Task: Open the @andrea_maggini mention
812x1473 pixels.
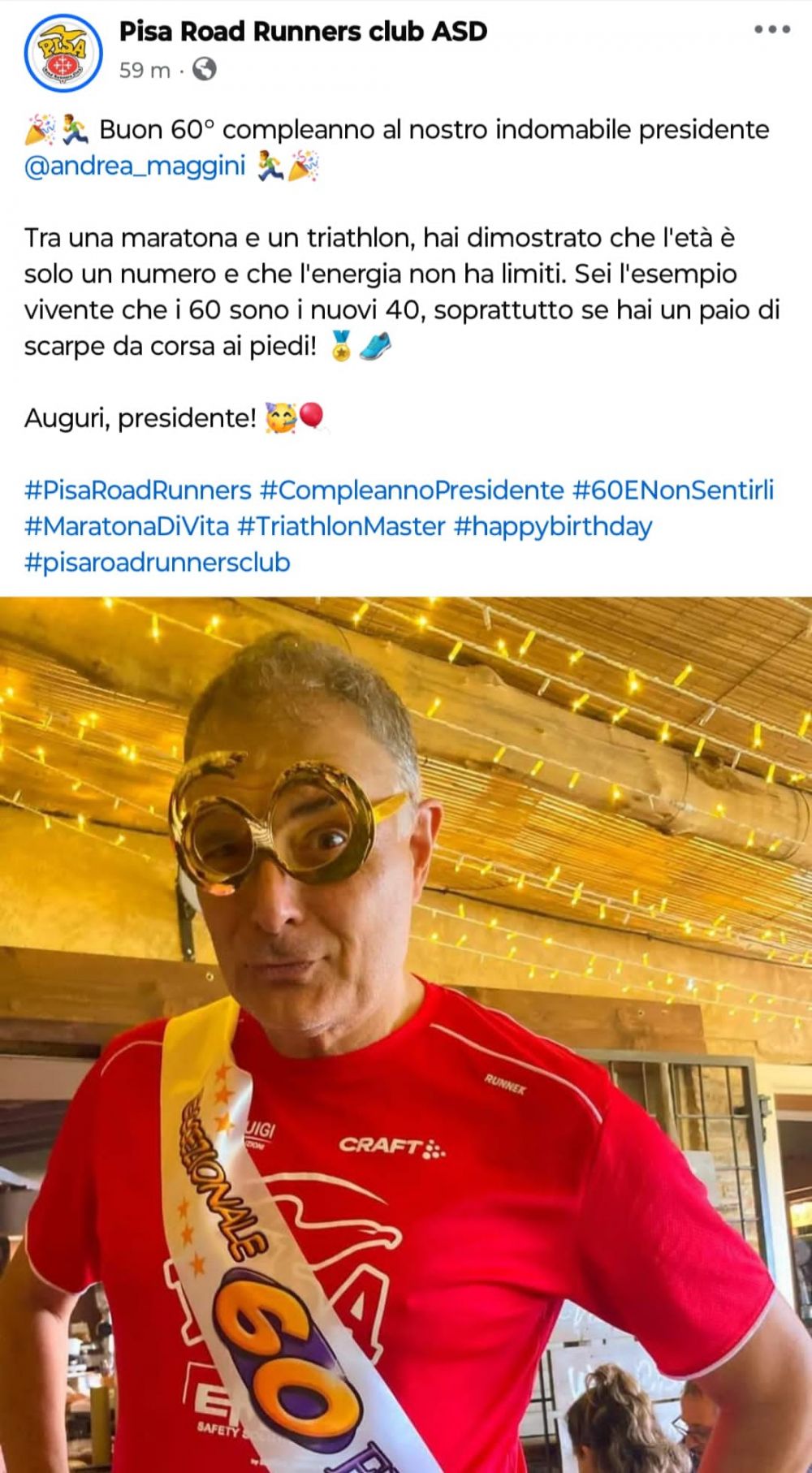Action: coord(135,166)
